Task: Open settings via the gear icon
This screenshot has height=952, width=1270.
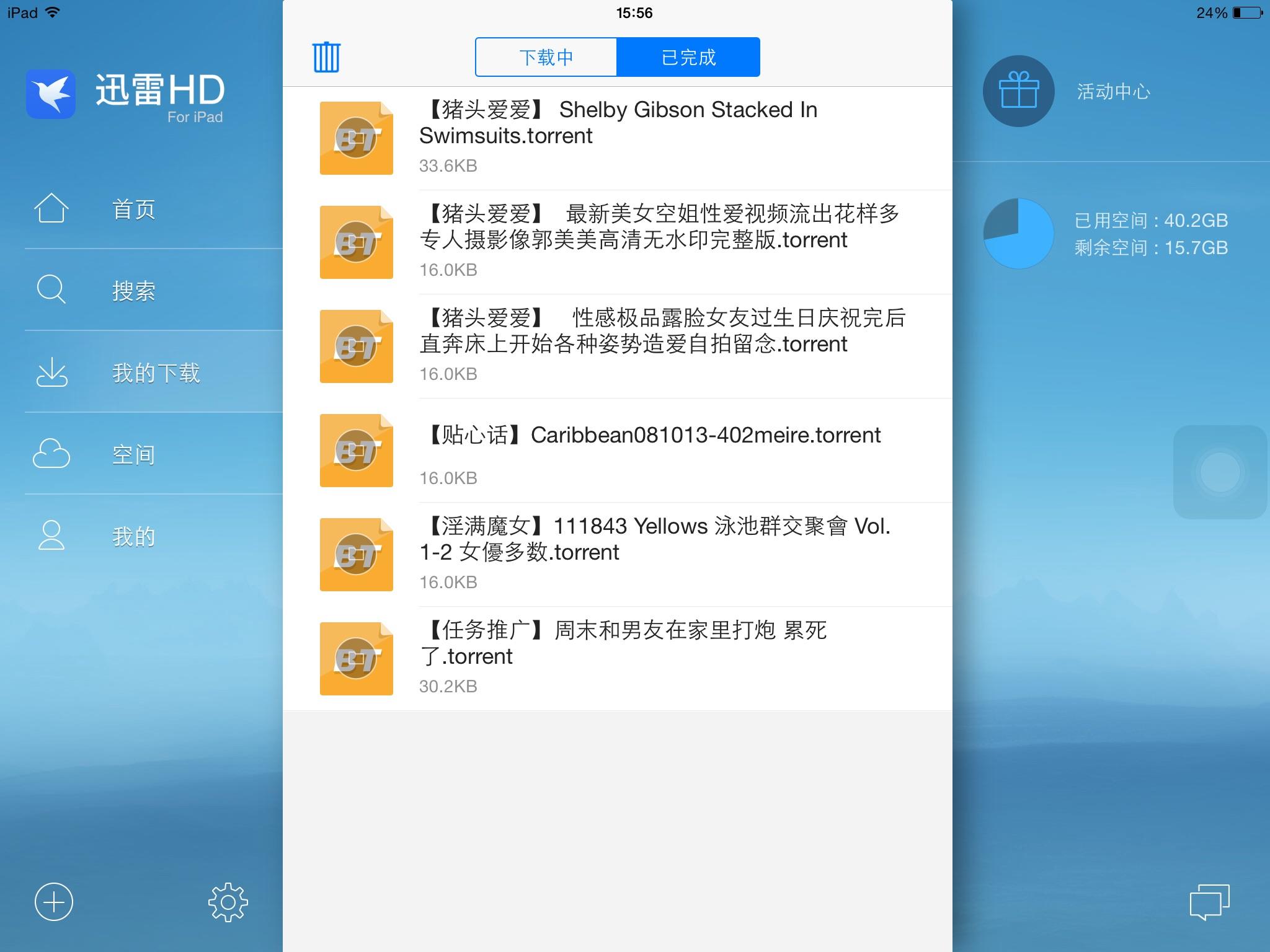Action: [228, 902]
